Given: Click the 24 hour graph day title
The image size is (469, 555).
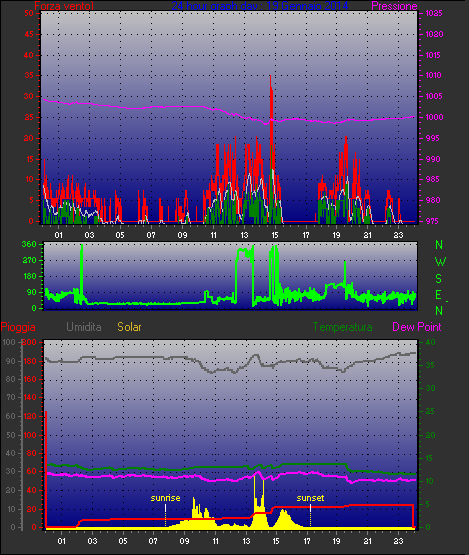Looking at the screenshot, I should point(259,5).
